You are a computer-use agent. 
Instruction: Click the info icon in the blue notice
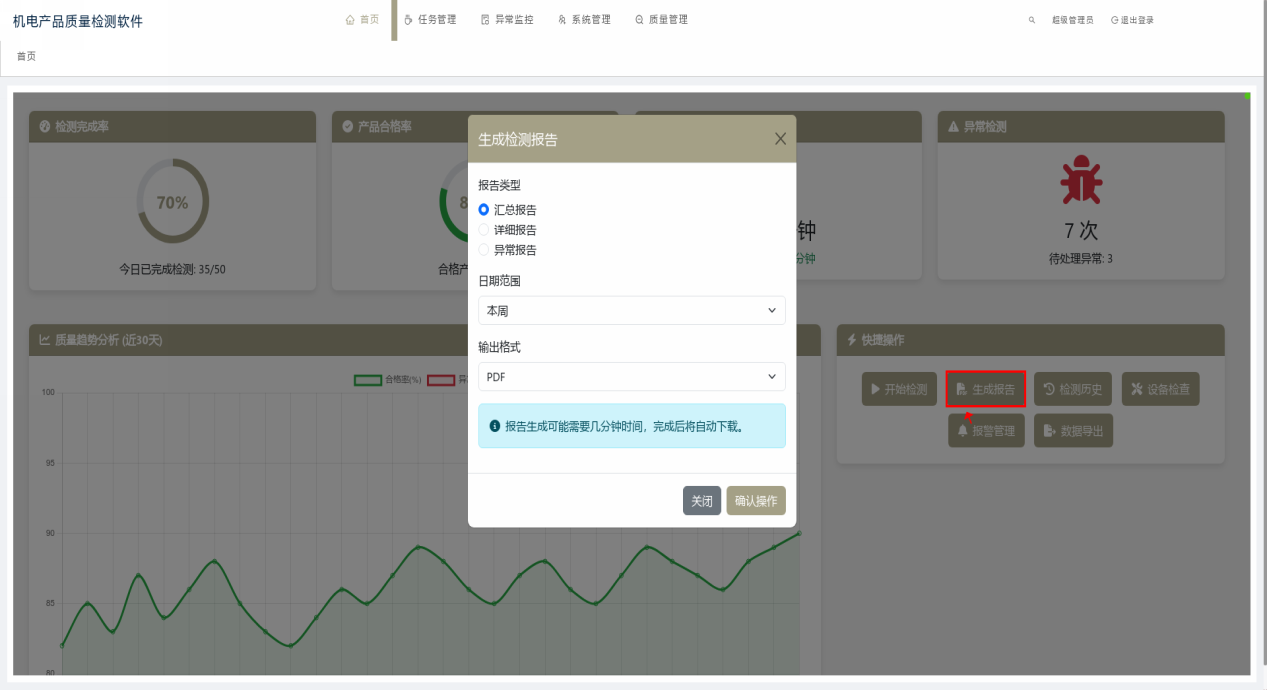point(495,426)
